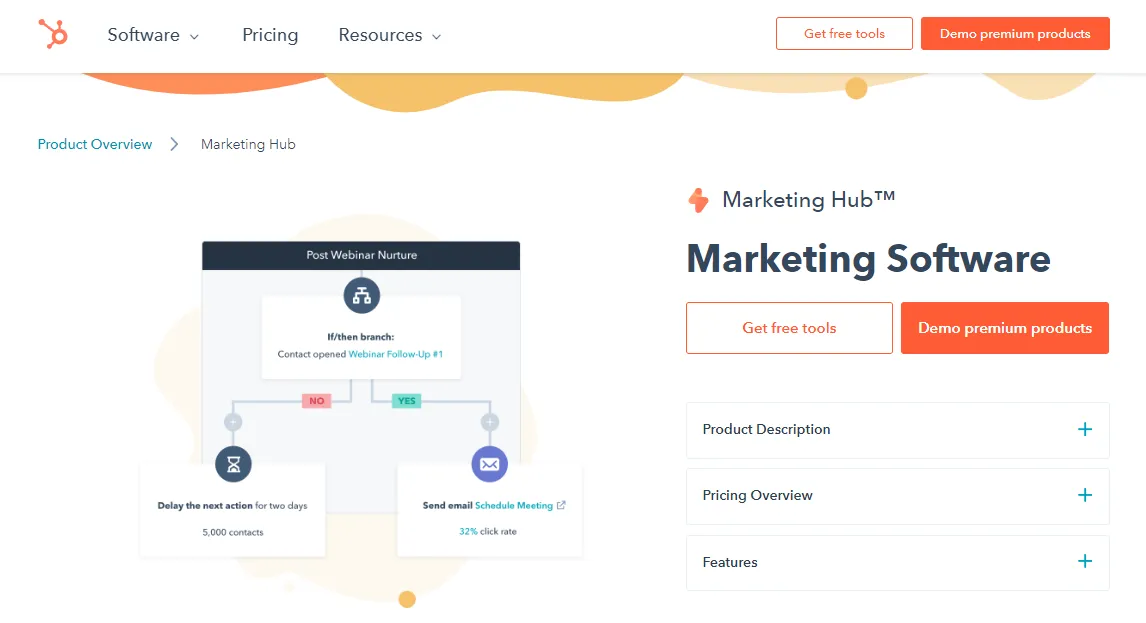Click the plus node under YES branch
The image size is (1146, 623).
coord(490,422)
